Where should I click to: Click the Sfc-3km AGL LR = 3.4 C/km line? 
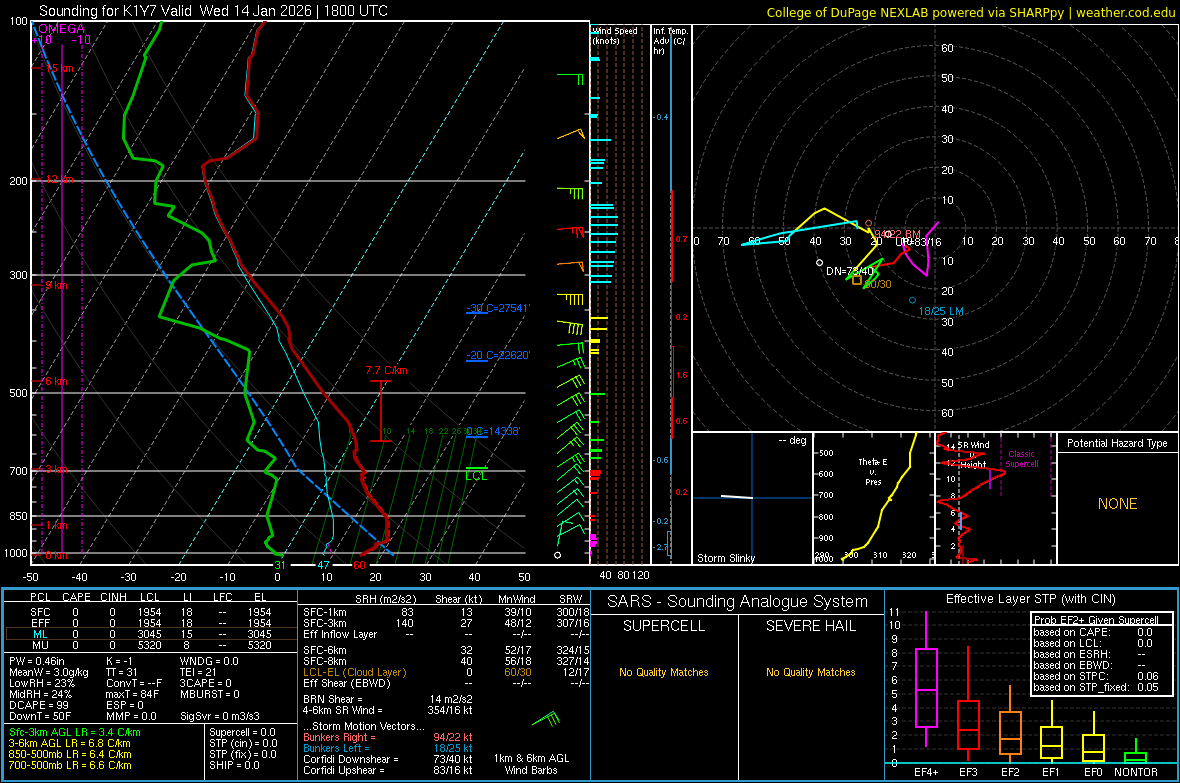pyautogui.click(x=75, y=732)
